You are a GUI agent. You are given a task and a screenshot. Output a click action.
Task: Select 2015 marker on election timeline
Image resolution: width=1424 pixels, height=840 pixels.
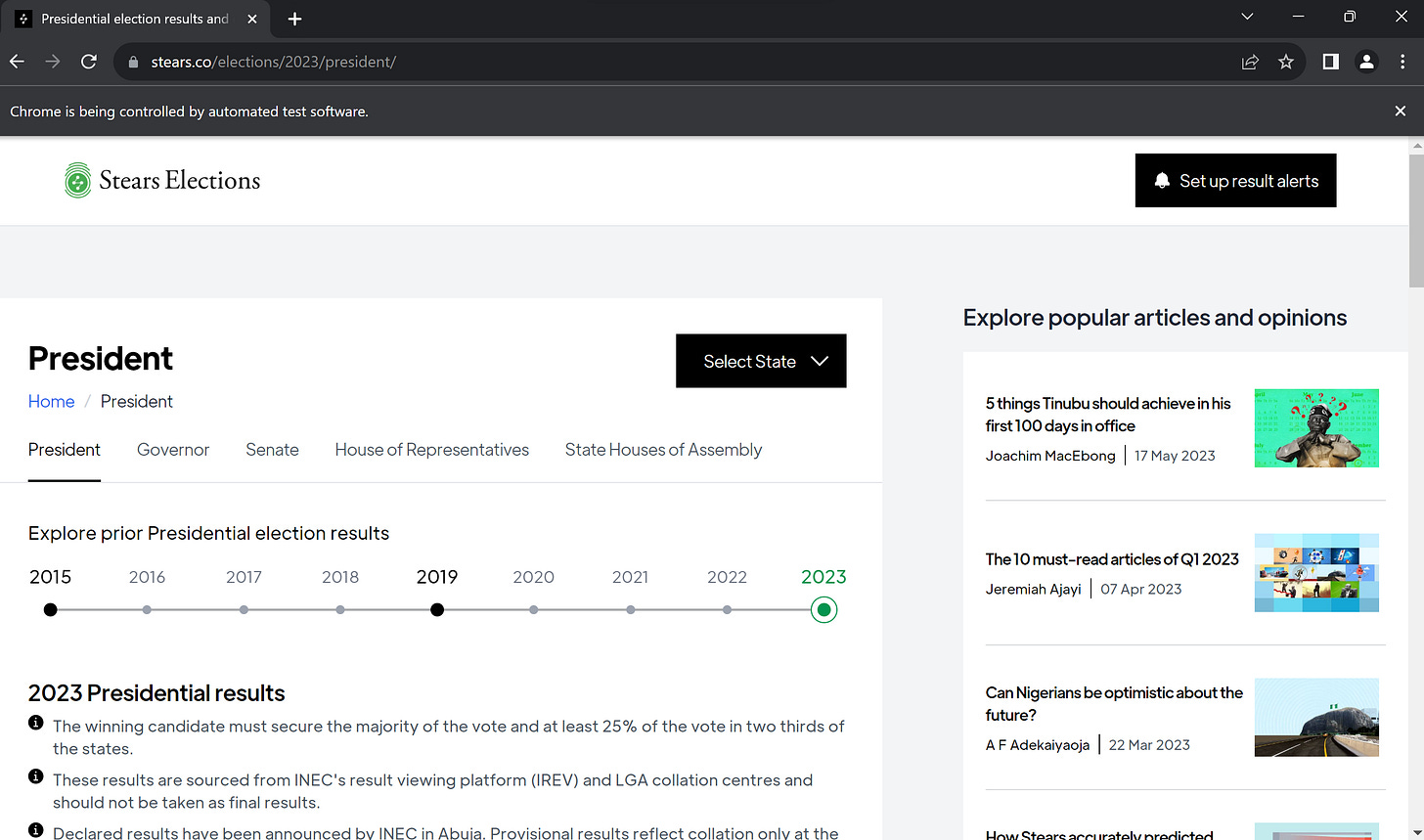(51, 610)
